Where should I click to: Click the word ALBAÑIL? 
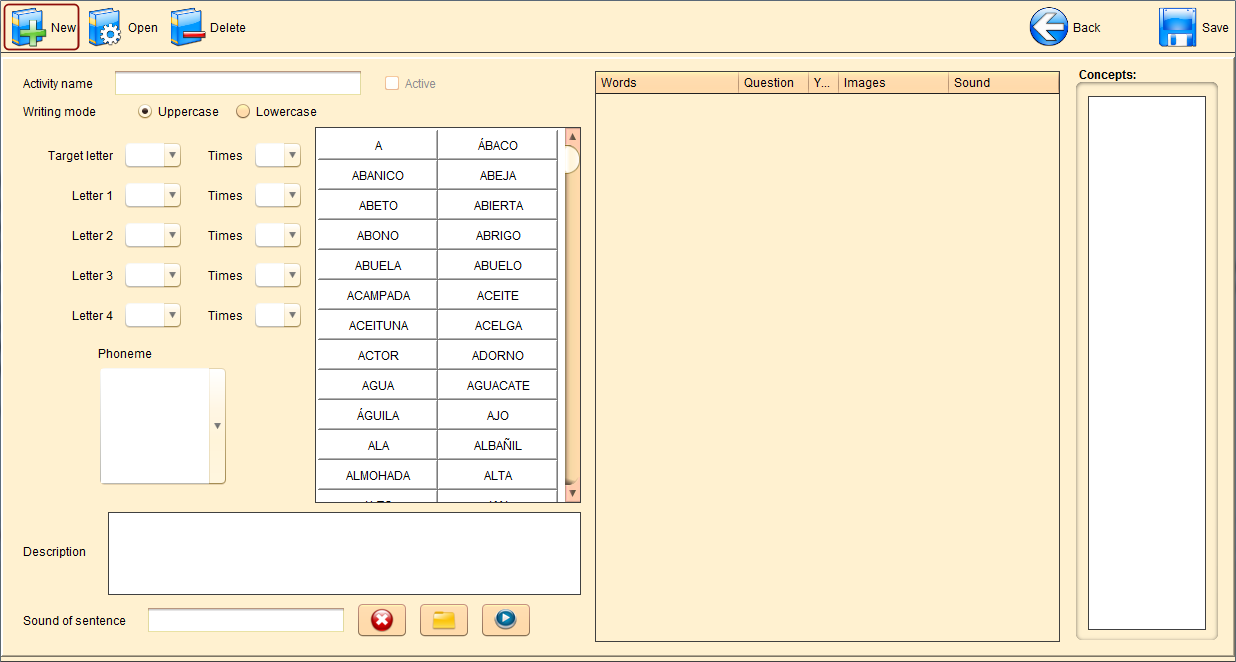pyautogui.click(x=498, y=445)
